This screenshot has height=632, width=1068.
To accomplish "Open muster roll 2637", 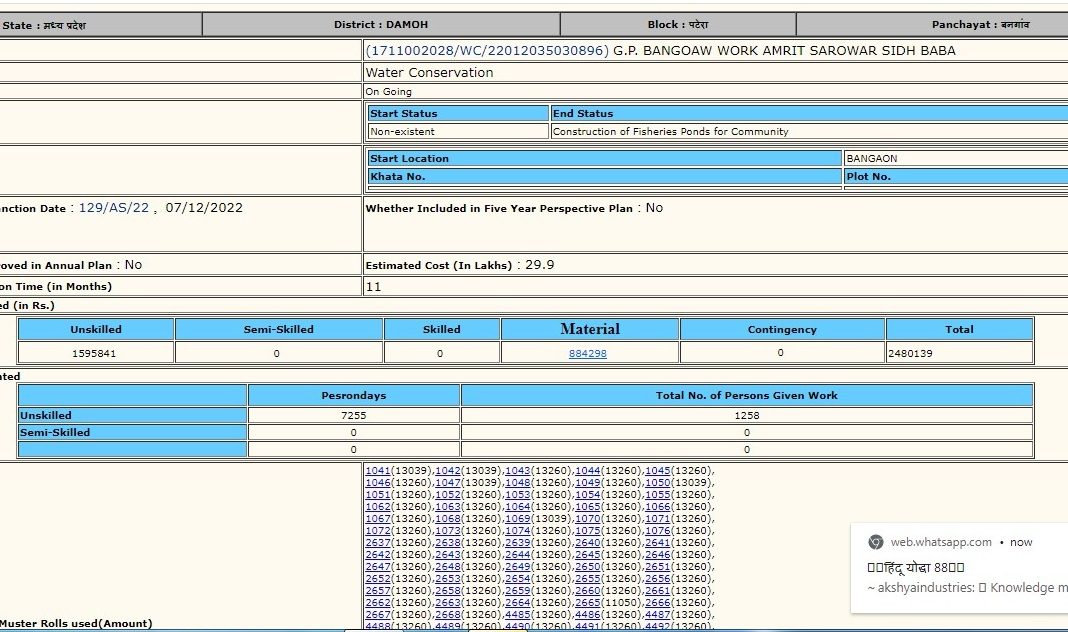I will pos(378,543).
